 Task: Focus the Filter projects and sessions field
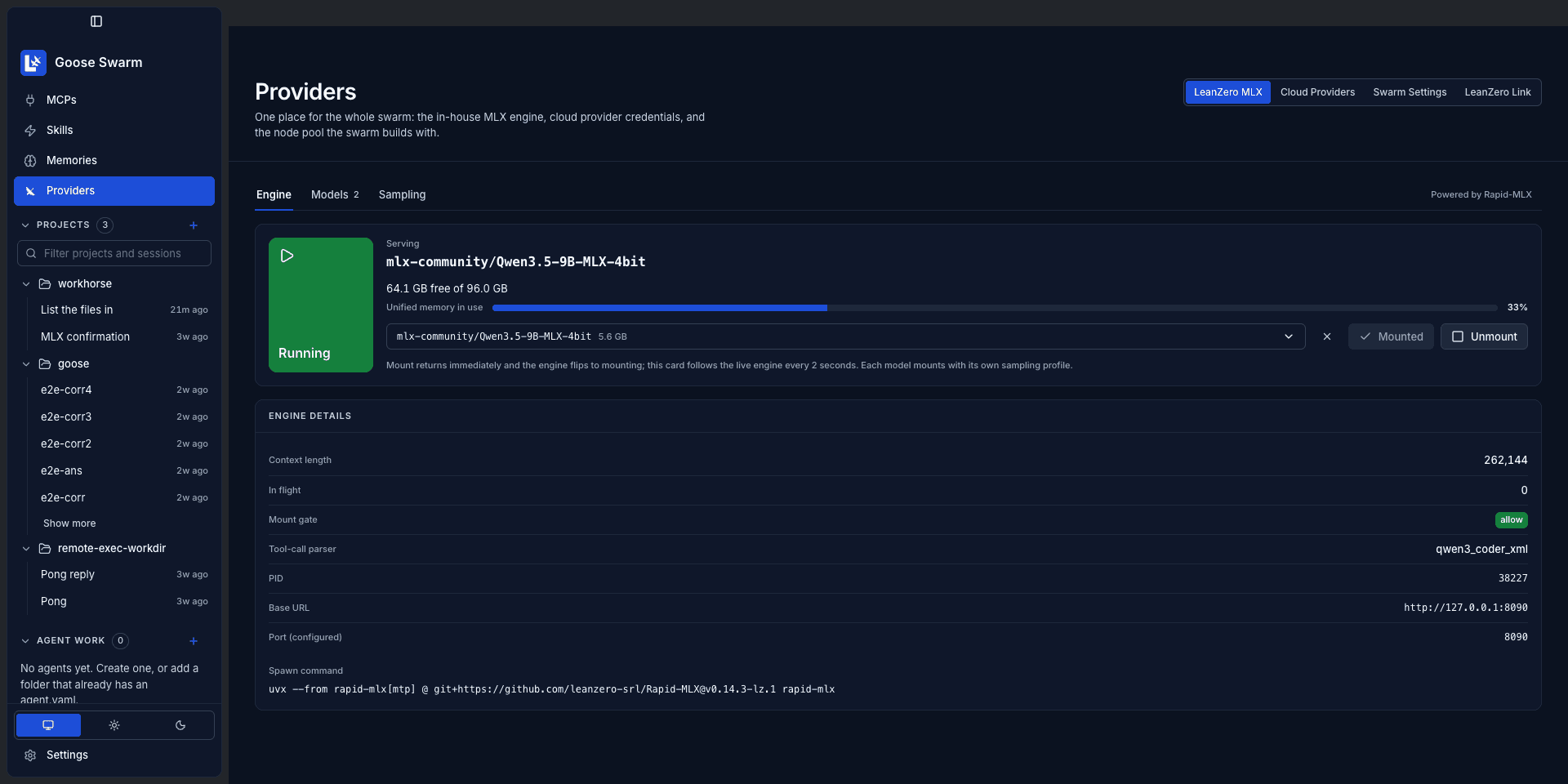coord(114,254)
